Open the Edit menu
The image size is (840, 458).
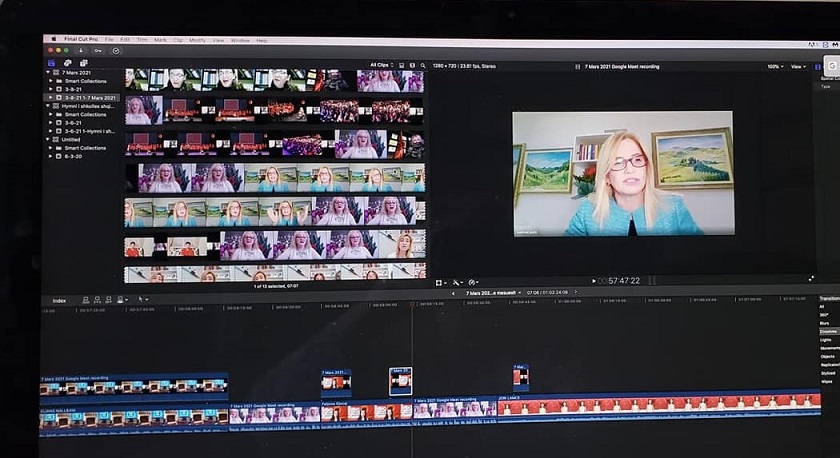pos(125,40)
